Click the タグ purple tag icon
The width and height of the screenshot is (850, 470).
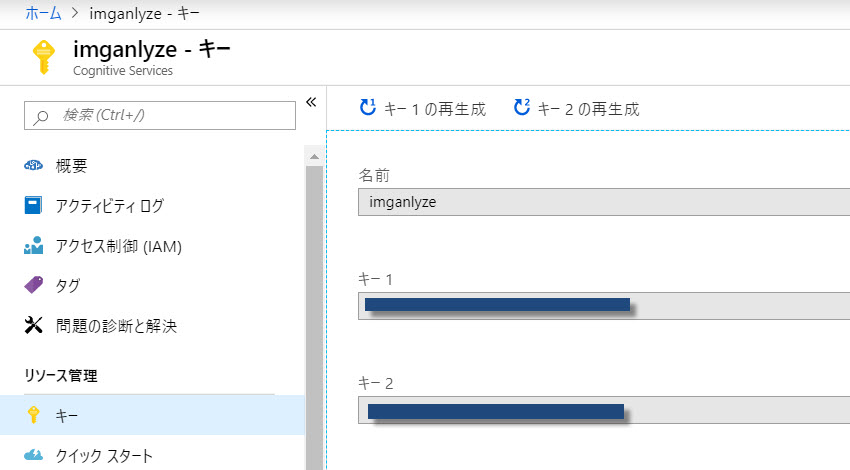[x=34, y=285]
